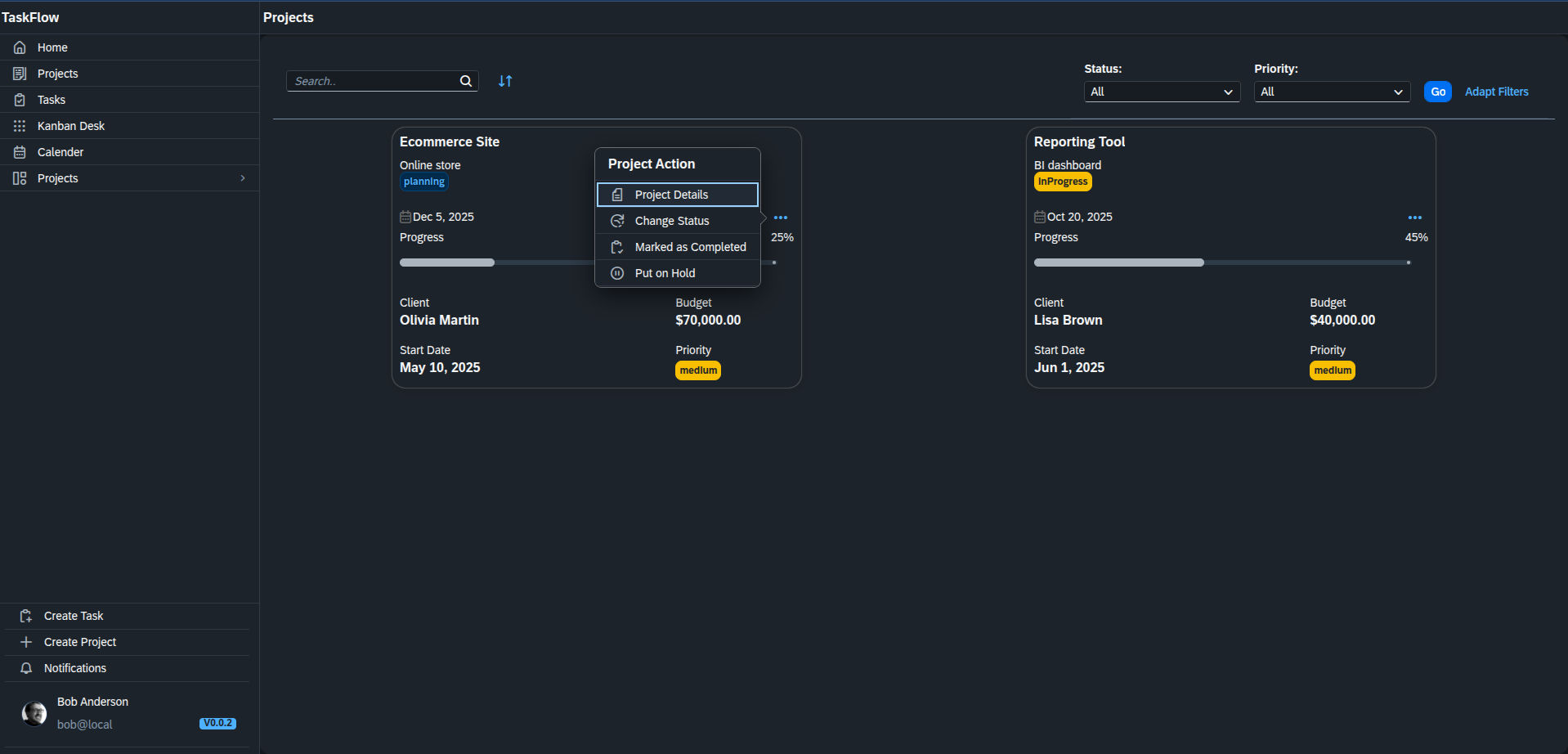This screenshot has height=754, width=1568.
Task: Click the bob@local email text
Action: (x=85, y=725)
